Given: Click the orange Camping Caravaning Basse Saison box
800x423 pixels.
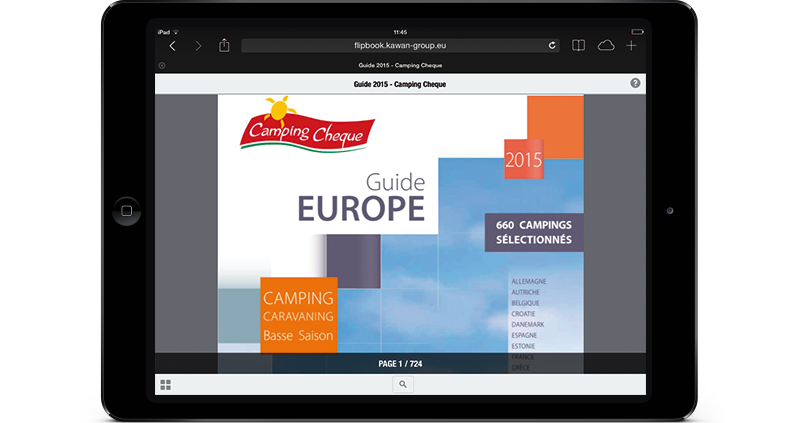Looking at the screenshot, I should click(x=298, y=315).
